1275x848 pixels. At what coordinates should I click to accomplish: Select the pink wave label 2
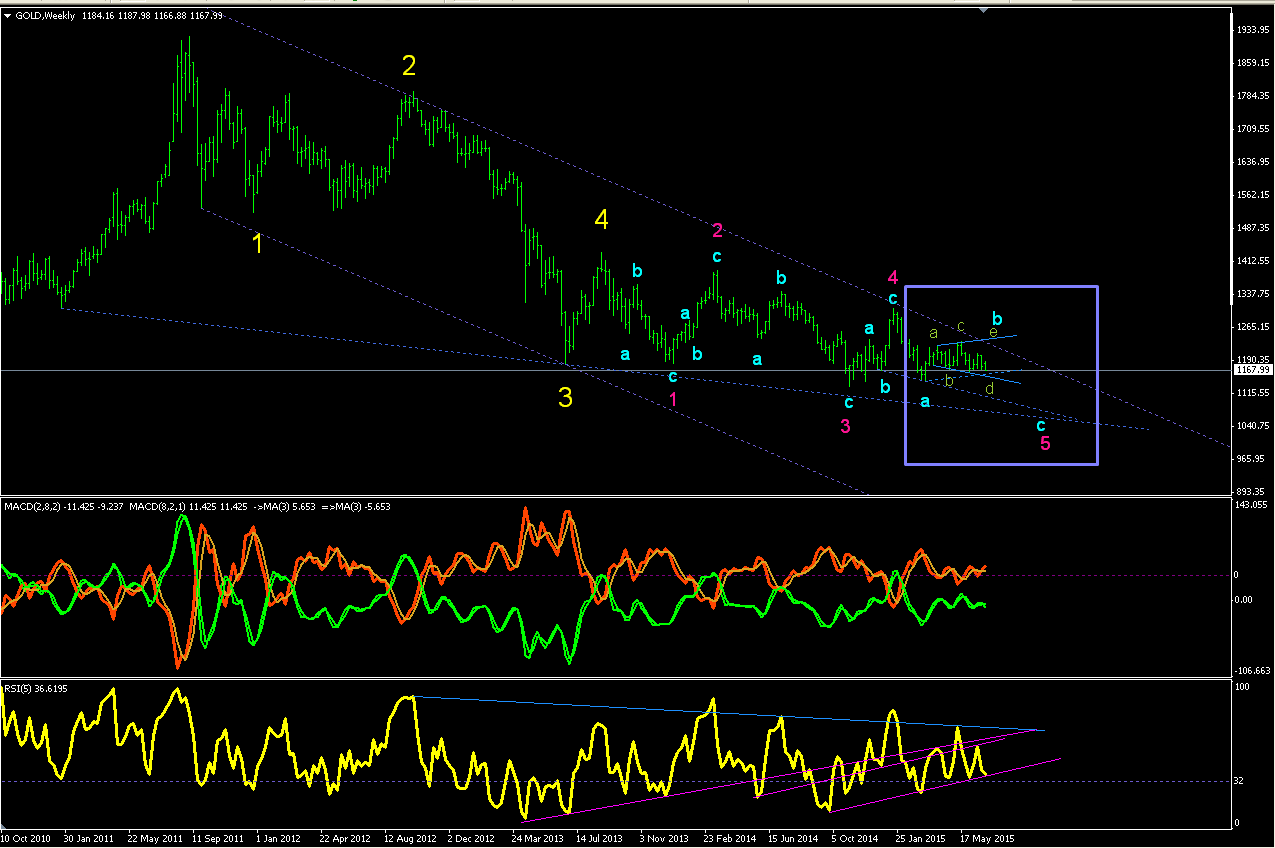click(x=717, y=231)
